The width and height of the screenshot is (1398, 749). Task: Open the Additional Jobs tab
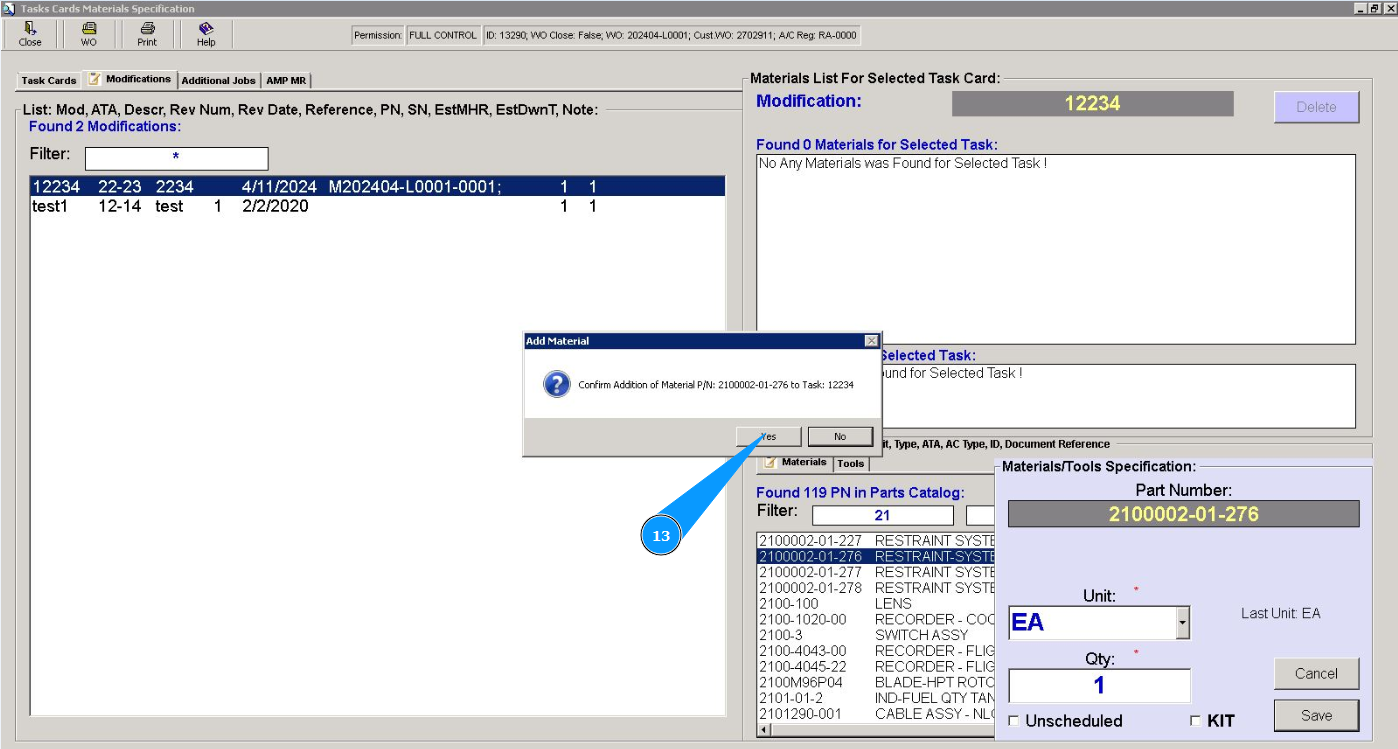[x=219, y=81]
